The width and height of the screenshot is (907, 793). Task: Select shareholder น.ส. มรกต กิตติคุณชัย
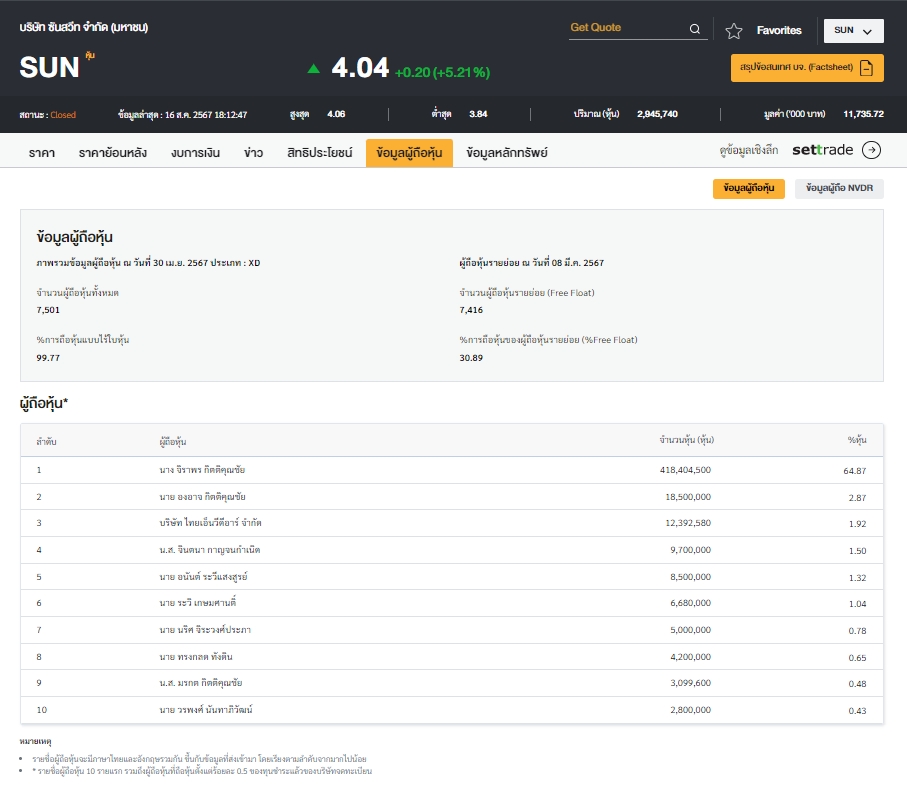point(201,683)
